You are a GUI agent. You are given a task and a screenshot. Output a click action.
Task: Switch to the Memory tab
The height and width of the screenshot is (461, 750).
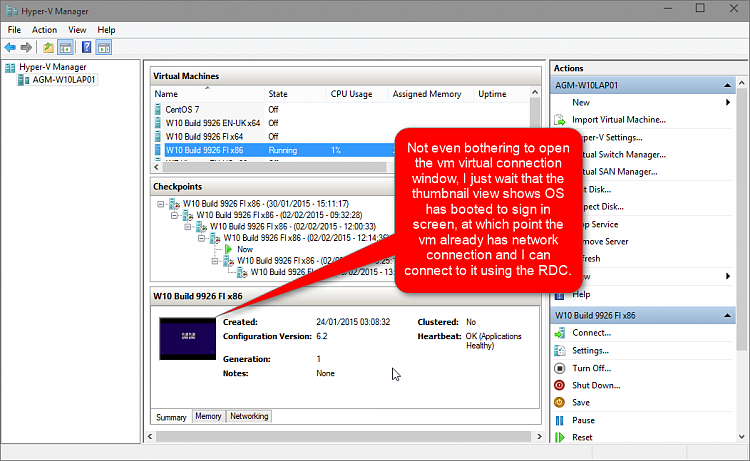point(208,417)
